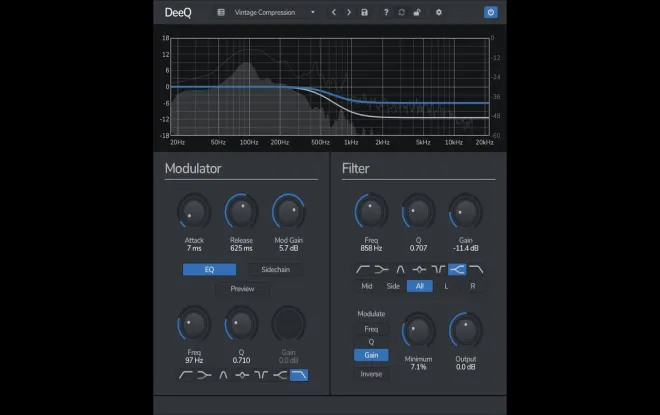Toggle the blue power bypass button
This screenshot has height=415, width=660.
(x=490, y=12)
